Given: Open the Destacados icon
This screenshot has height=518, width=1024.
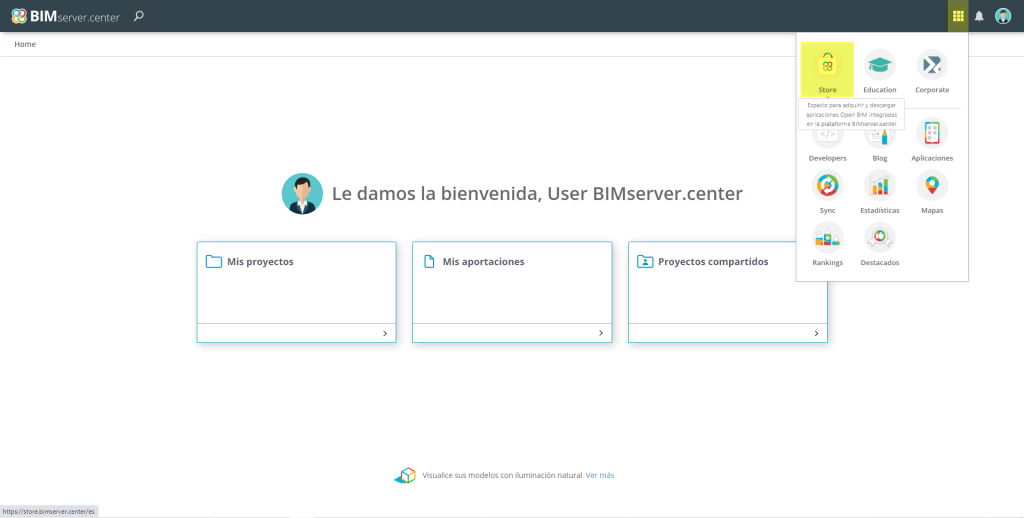Looking at the screenshot, I should click(879, 238).
